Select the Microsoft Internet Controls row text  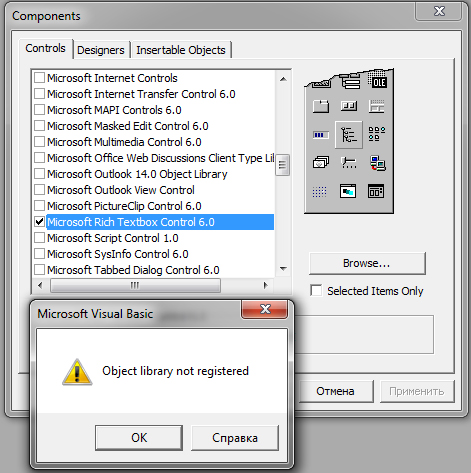click(x=112, y=78)
